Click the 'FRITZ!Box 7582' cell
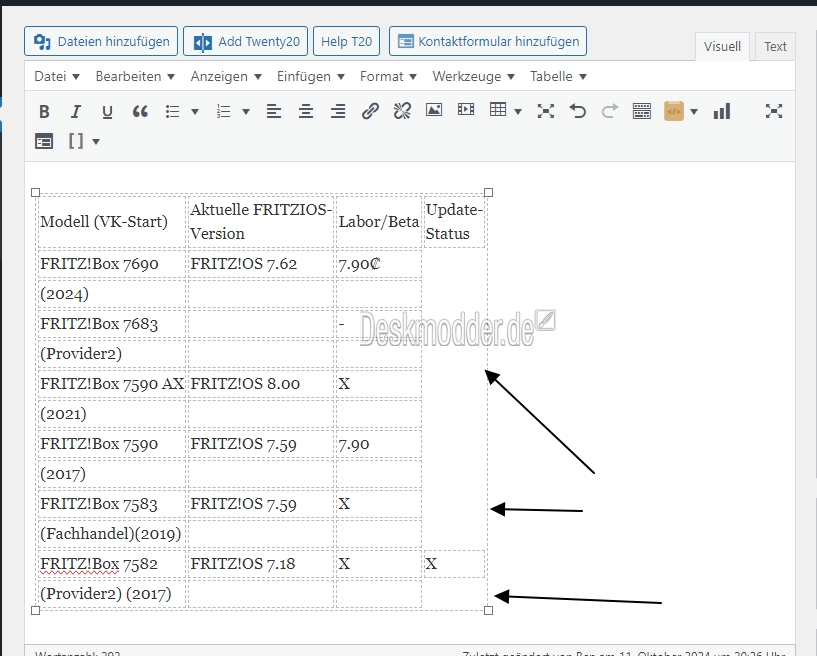This screenshot has height=656, width=817. pos(112,564)
